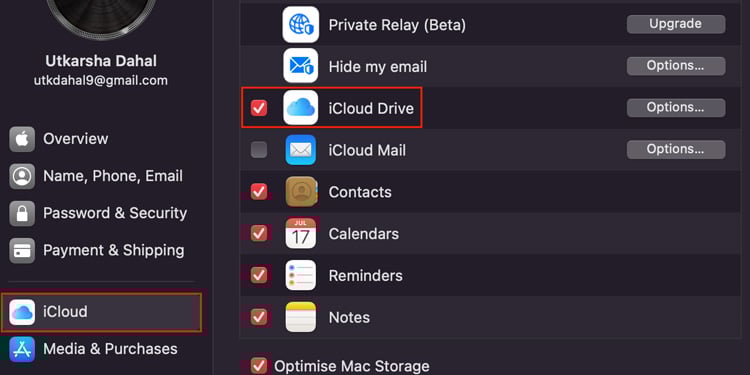Uncheck Optimise Mac Storage checkbox

(259, 366)
